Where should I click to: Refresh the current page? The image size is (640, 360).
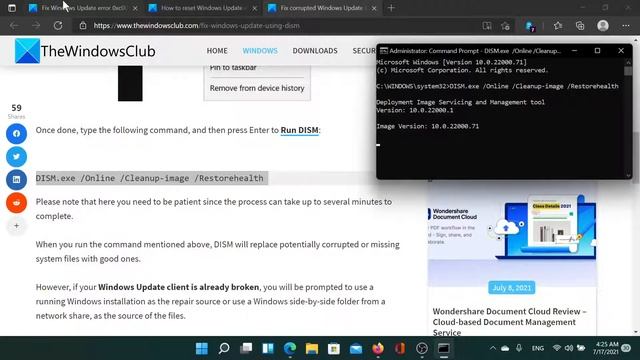[x=58, y=26]
